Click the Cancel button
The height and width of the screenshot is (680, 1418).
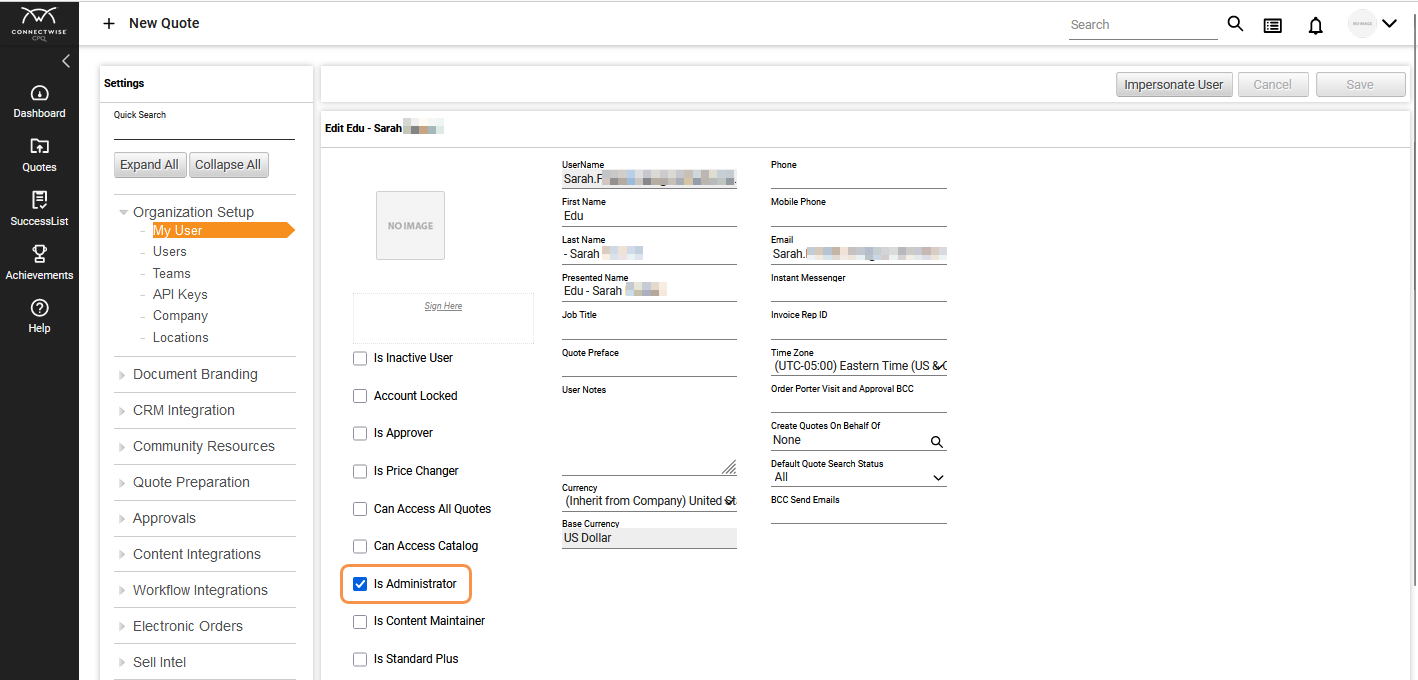(x=1273, y=85)
